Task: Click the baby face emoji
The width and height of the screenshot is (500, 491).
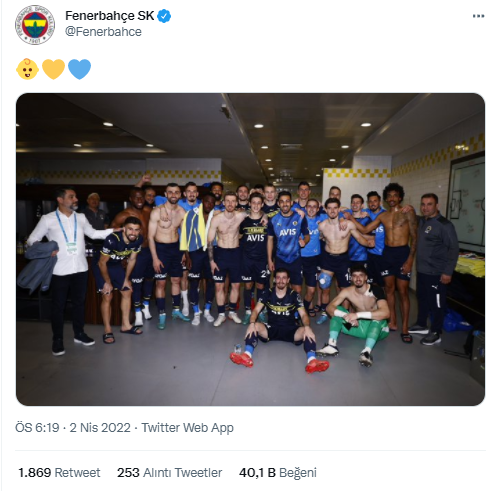Action: pos(27,69)
